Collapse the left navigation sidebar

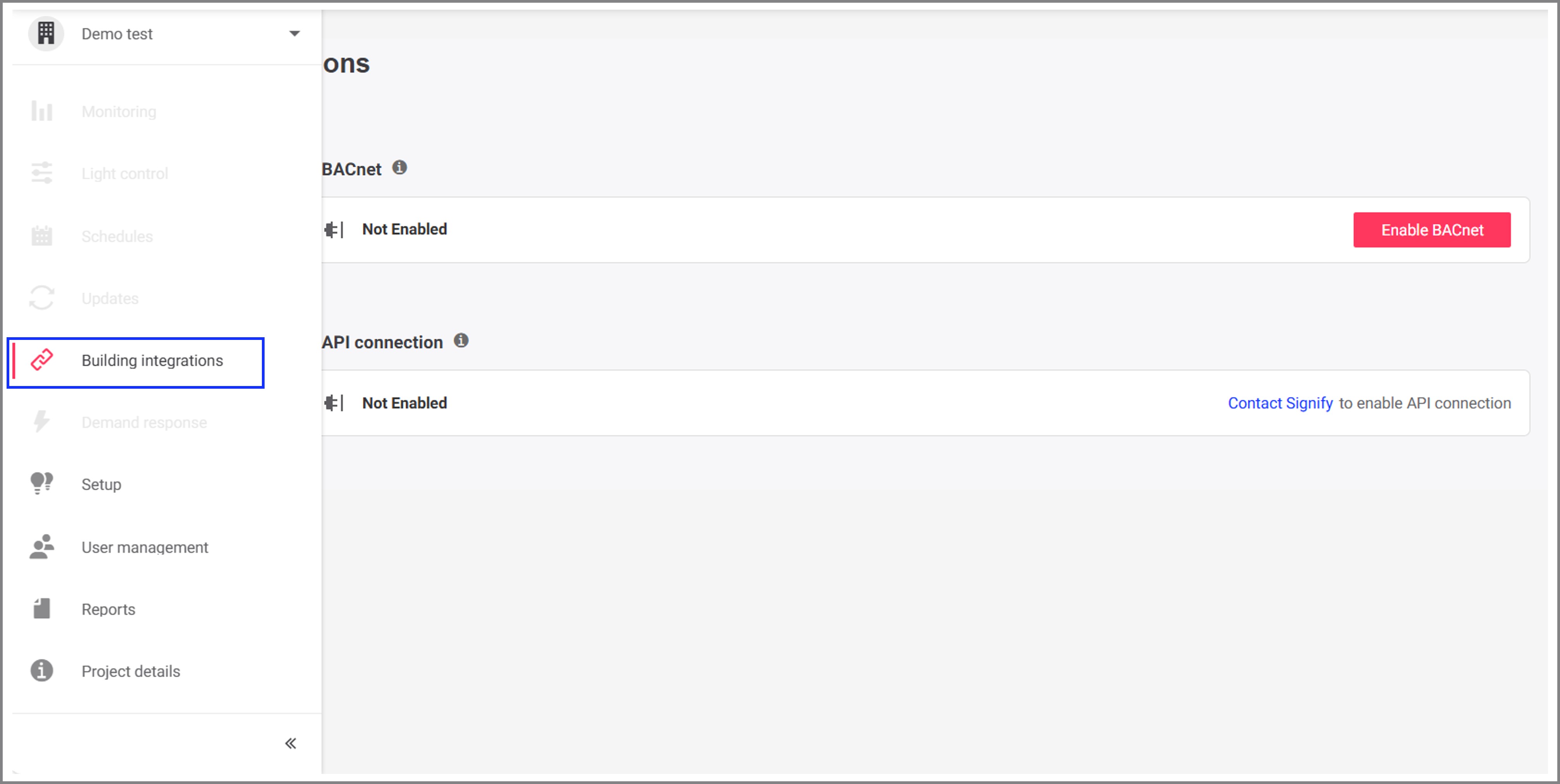(x=291, y=743)
